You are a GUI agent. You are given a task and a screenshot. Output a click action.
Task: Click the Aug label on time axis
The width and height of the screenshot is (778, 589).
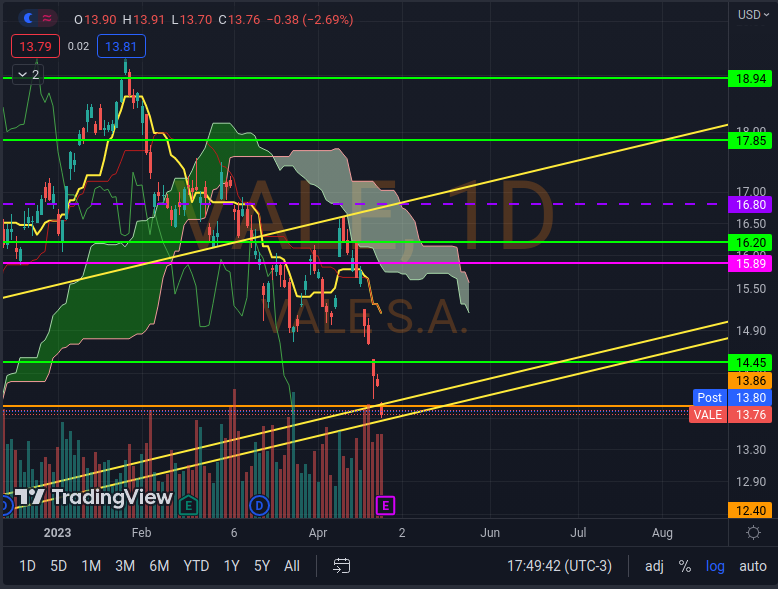pos(662,533)
